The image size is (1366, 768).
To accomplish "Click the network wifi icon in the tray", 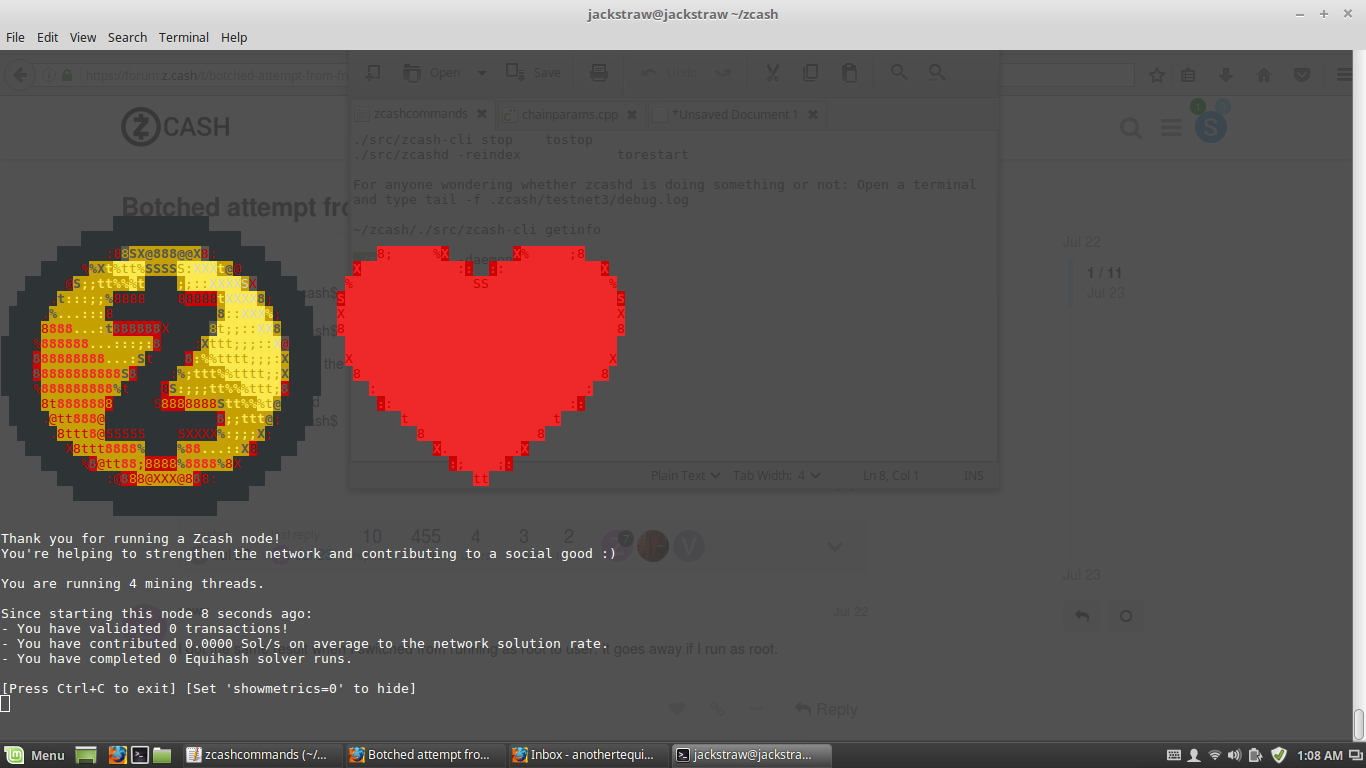I will [x=1215, y=755].
